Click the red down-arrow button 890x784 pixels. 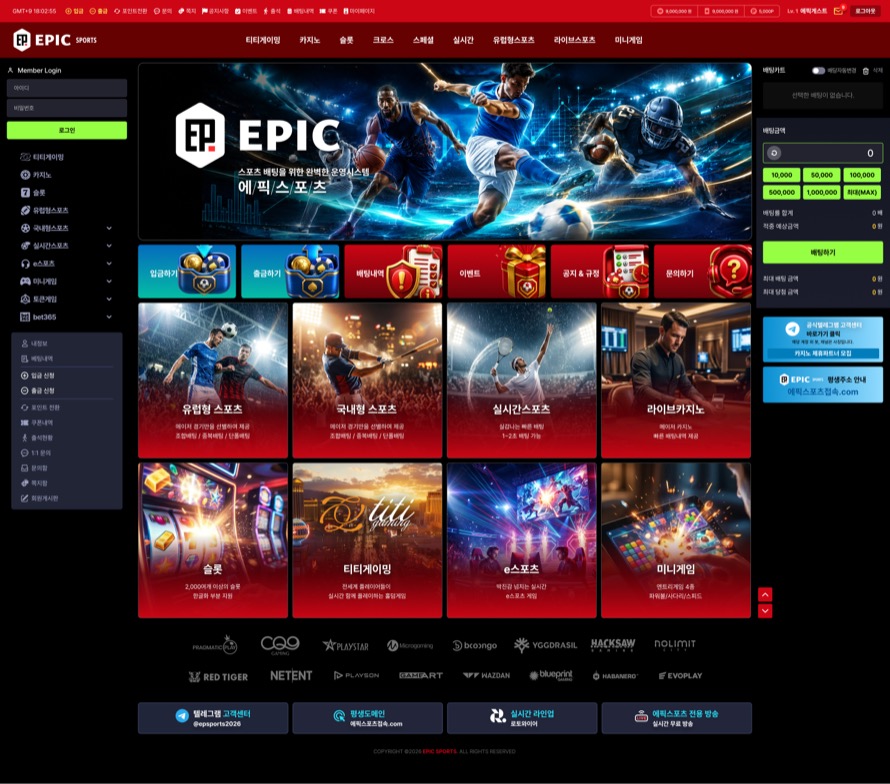point(765,611)
